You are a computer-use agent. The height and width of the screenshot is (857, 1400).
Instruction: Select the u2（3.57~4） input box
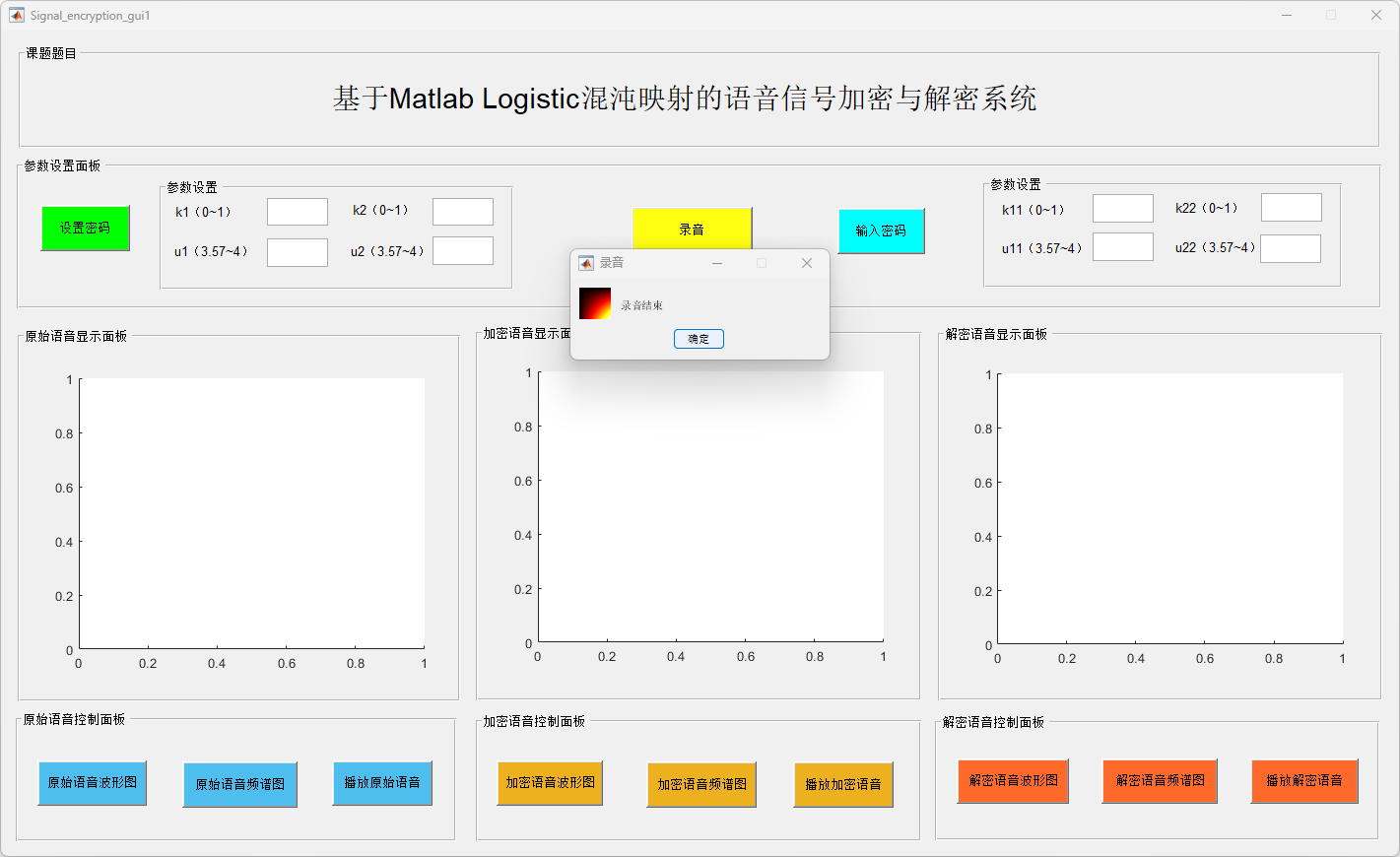463,250
